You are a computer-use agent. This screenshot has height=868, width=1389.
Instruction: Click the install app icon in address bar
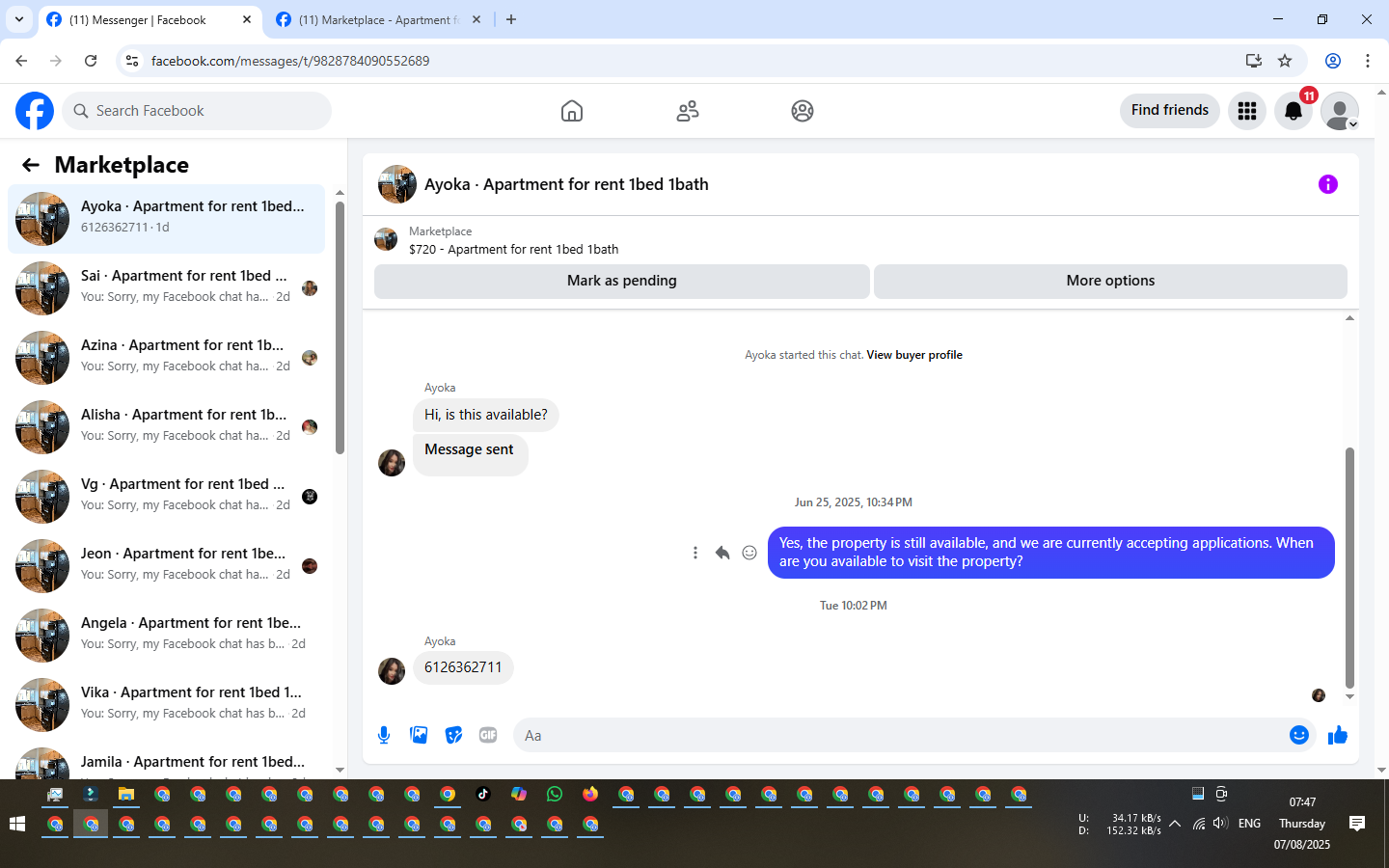[x=1254, y=61]
